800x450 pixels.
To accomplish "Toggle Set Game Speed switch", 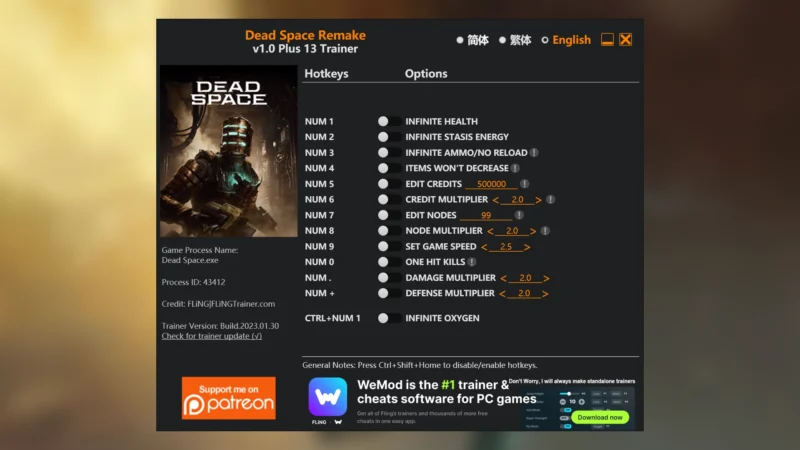I will pos(389,246).
